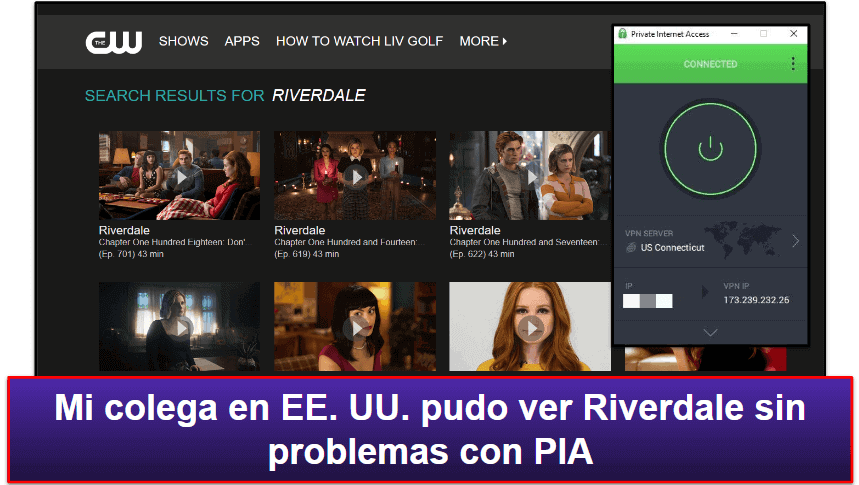Expand the MORE menu
Image resolution: width=859 pixels, height=485 pixels.
click(x=483, y=41)
